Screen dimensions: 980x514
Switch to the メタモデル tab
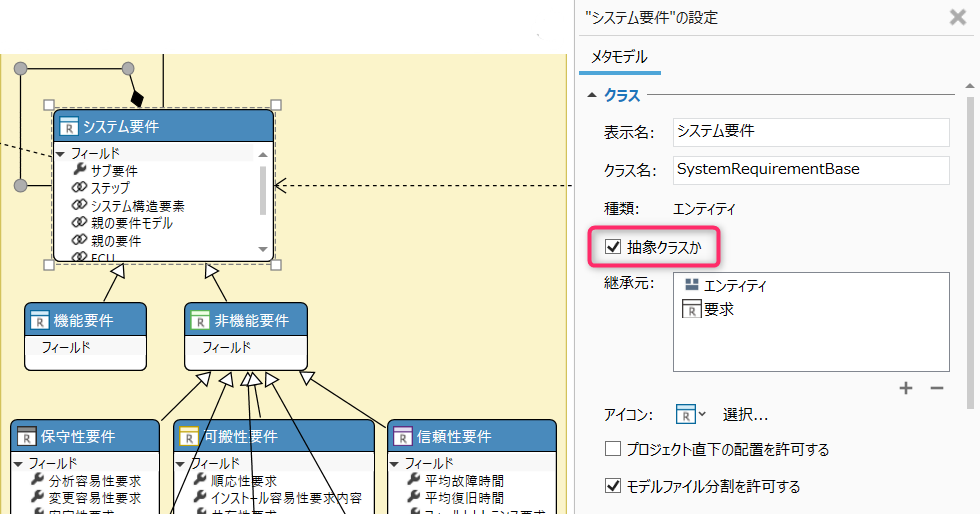point(619,57)
